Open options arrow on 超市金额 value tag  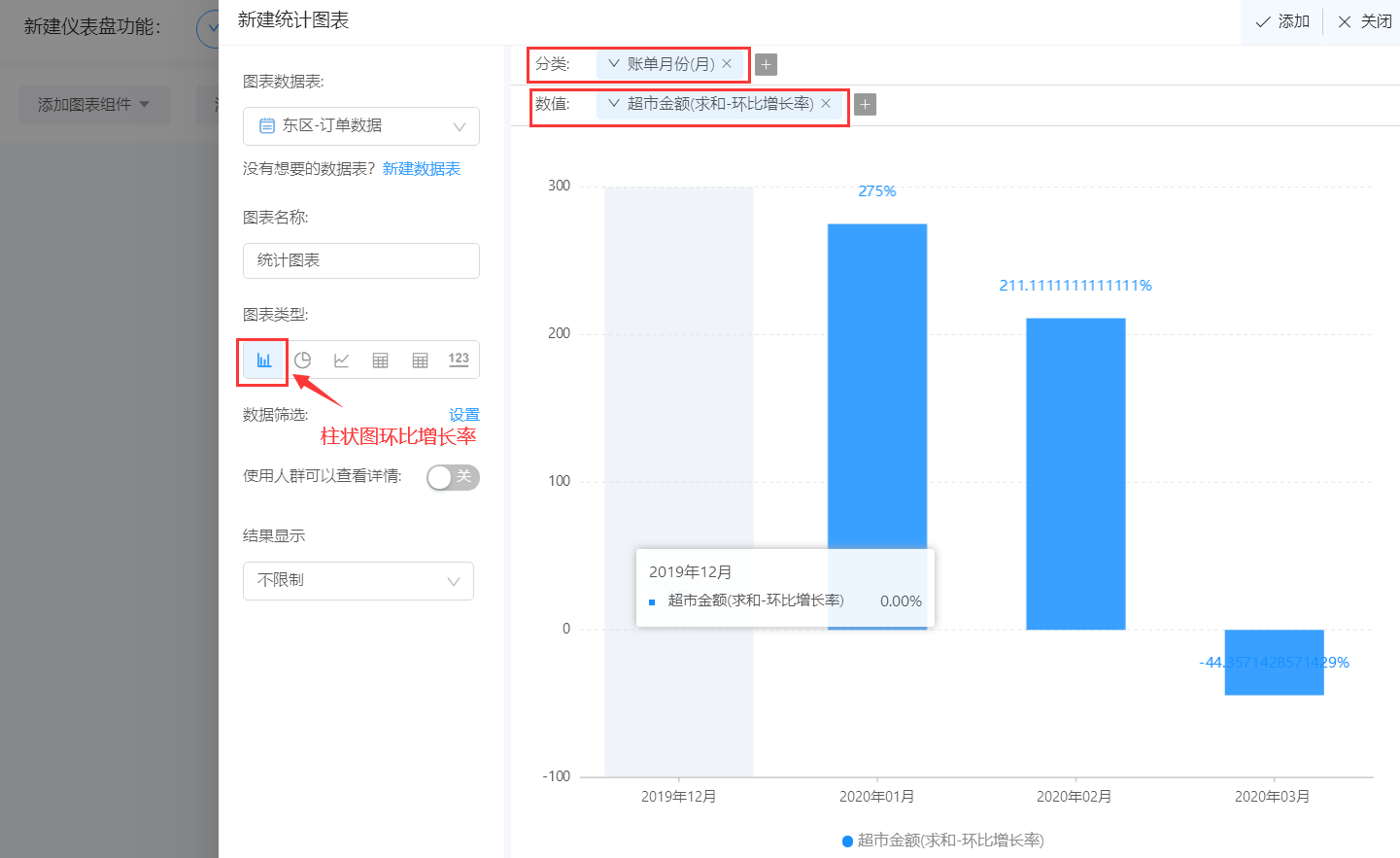(613, 103)
